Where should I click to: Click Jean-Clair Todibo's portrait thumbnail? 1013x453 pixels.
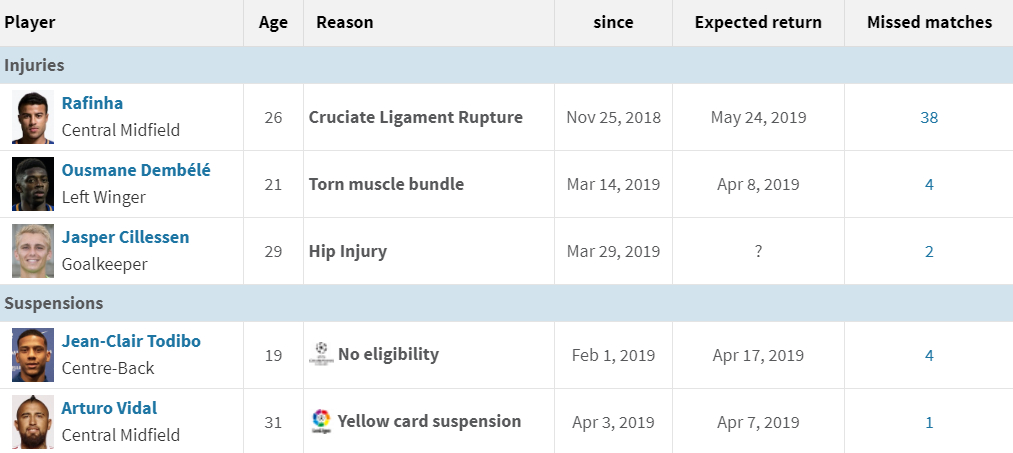point(33,355)
